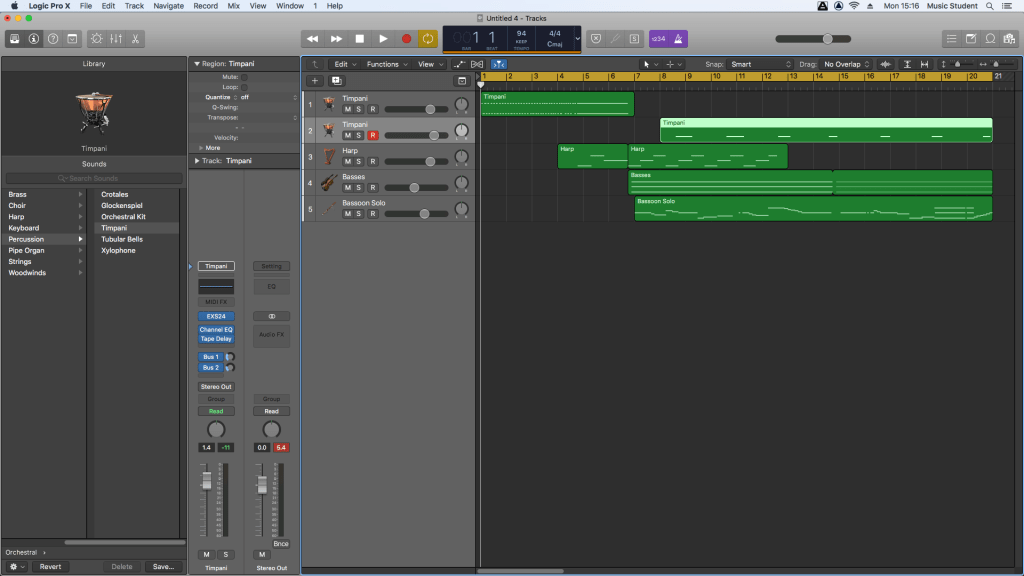Adjust the master volume slider
The height and width of the screenshot is (576, 1024).
click(827, 39)
